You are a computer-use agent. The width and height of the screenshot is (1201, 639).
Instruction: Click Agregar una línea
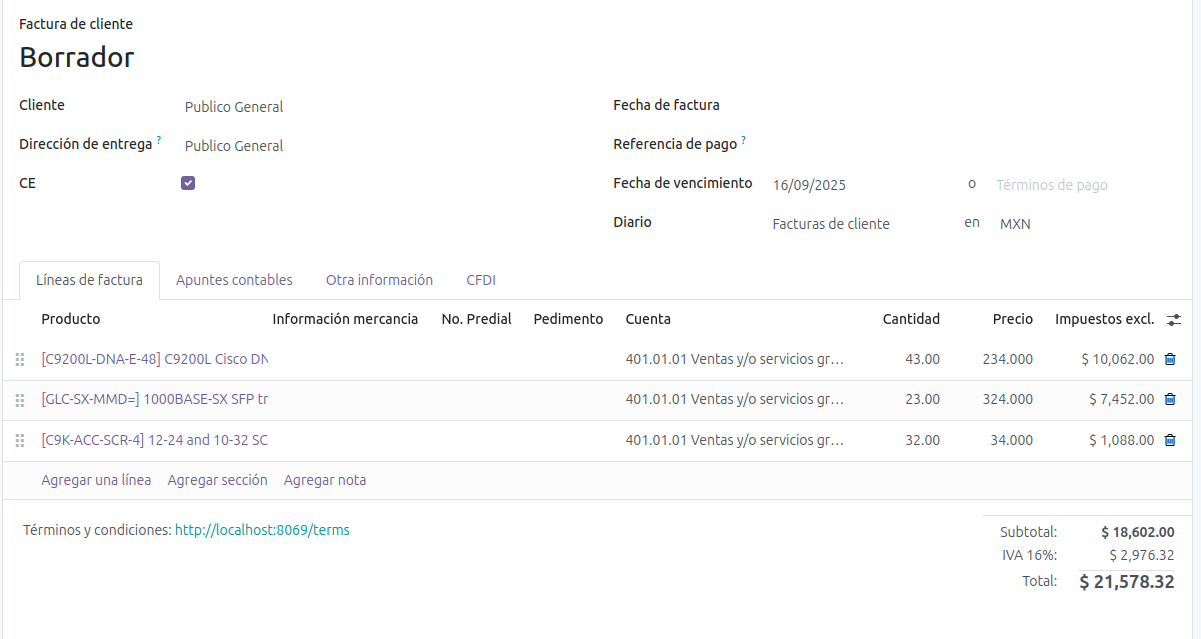[x=96, y=480]
